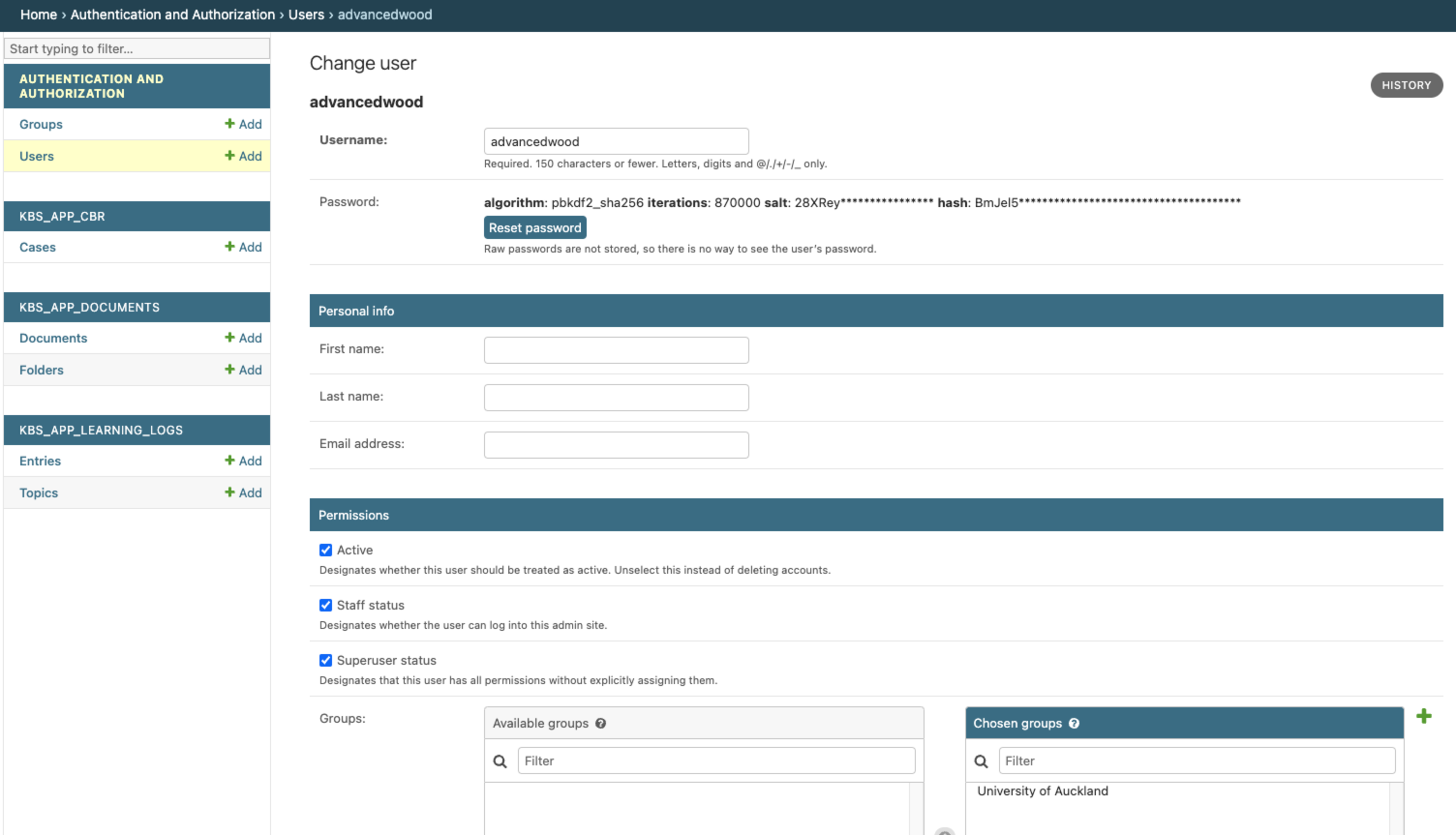The width and height of the screenshot is (1456, 835).
Task: Open Users from the breadcrumb trail
Action: click(x=306, y=15)
